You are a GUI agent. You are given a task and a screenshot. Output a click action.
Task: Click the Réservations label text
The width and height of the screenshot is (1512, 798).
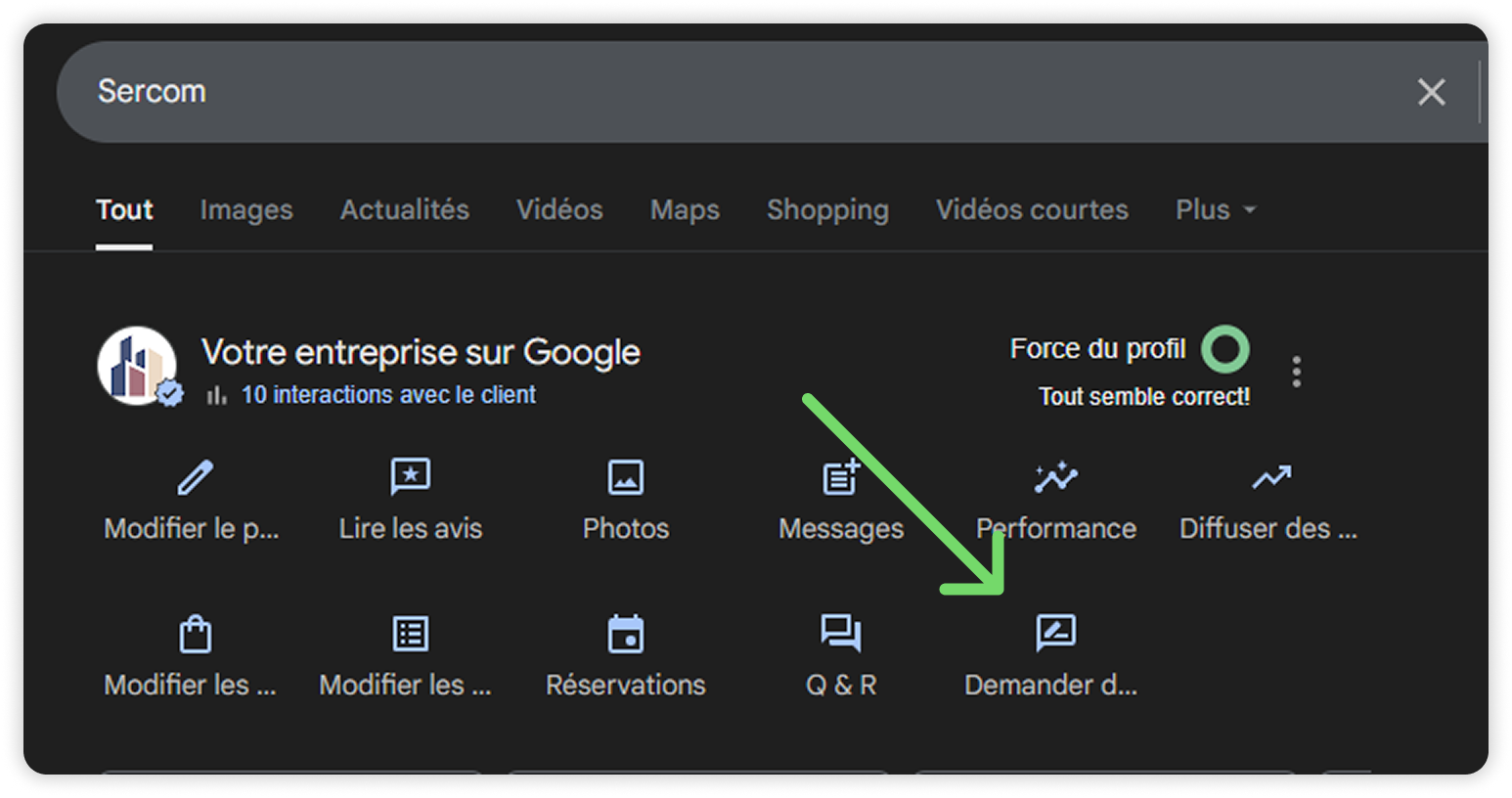click(x=626, y=685)
